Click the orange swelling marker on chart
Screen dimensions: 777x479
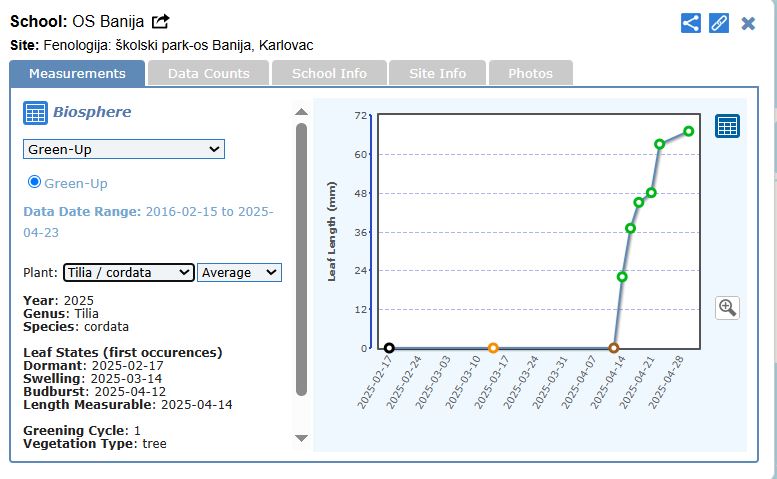493,348
